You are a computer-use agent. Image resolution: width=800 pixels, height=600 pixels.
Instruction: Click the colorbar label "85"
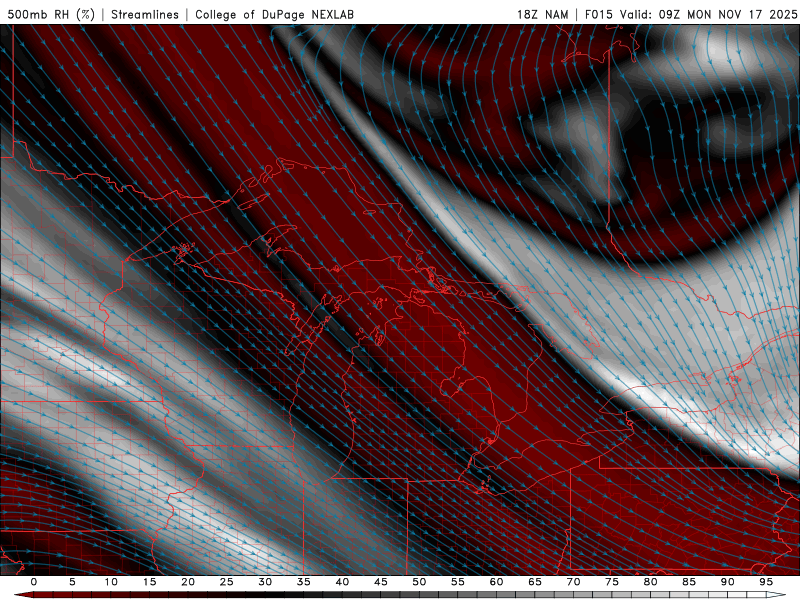point(689,582)
